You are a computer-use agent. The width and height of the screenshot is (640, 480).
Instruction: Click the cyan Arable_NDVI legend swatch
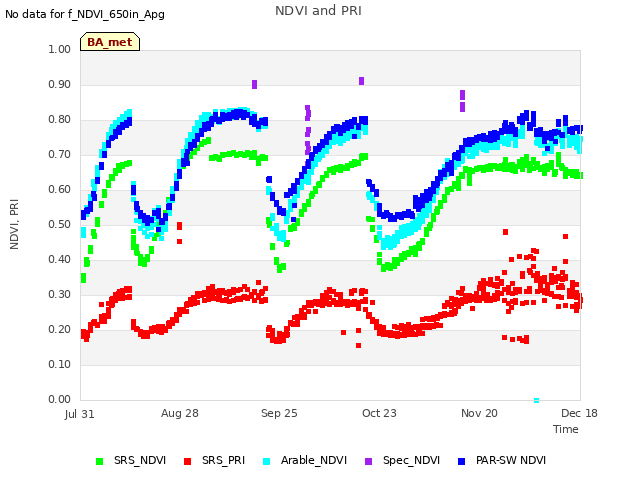pos(266,461)
